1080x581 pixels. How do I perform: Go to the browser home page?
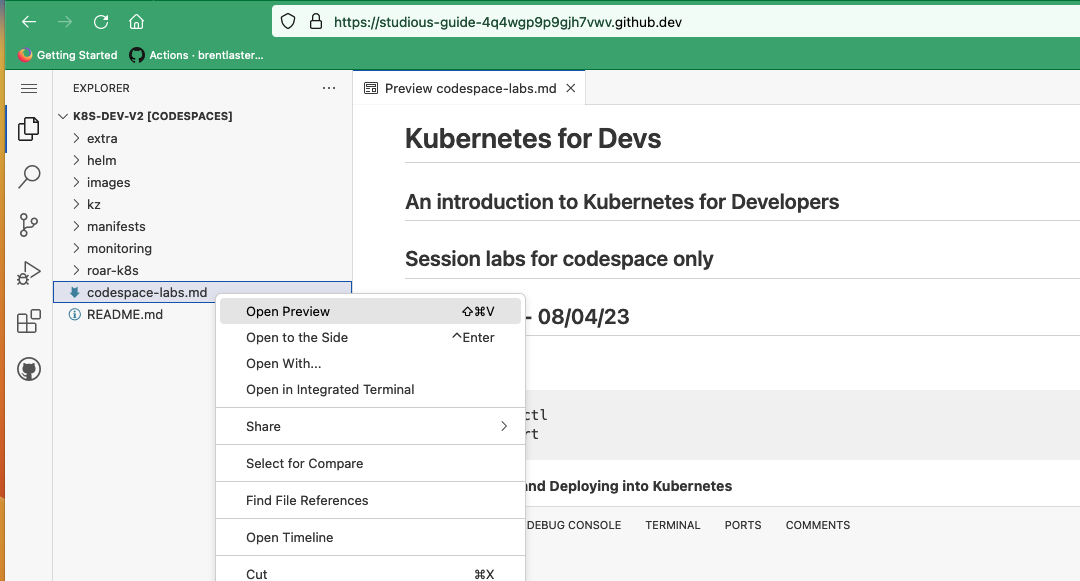click(136, 22)
